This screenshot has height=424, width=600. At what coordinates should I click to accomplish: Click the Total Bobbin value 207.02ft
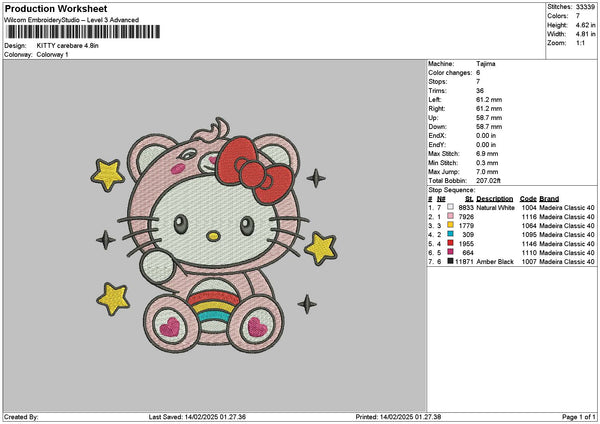(488, 181)
